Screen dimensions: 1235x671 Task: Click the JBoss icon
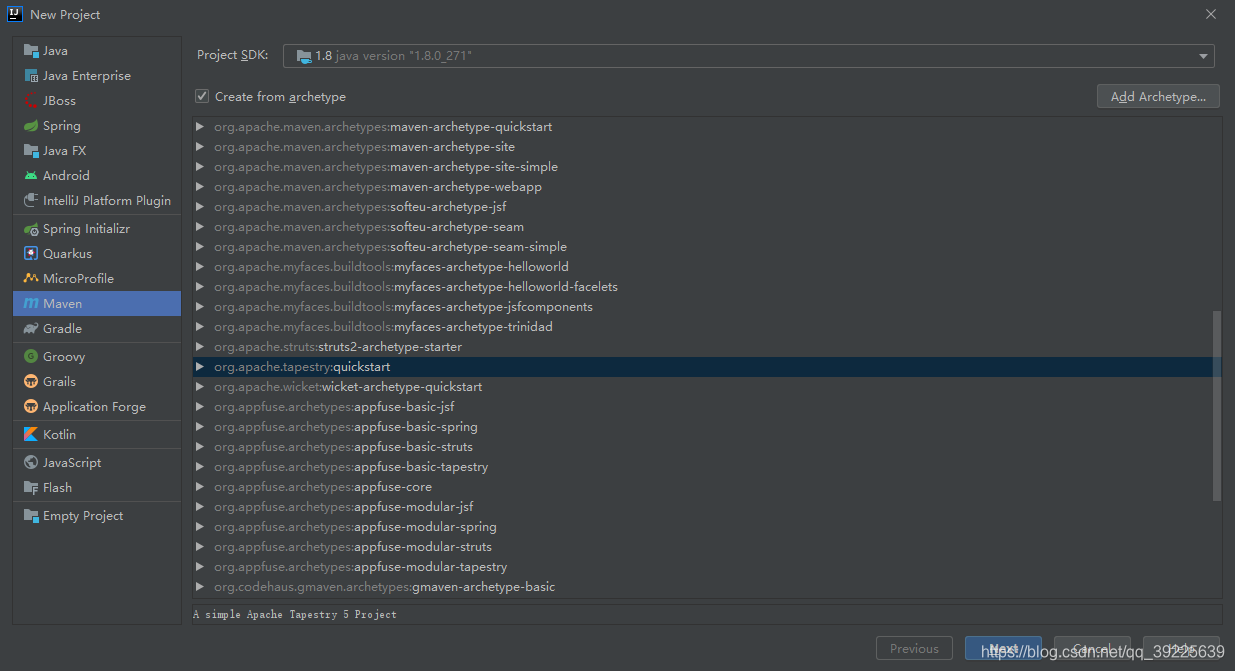(x=31, y=101)
